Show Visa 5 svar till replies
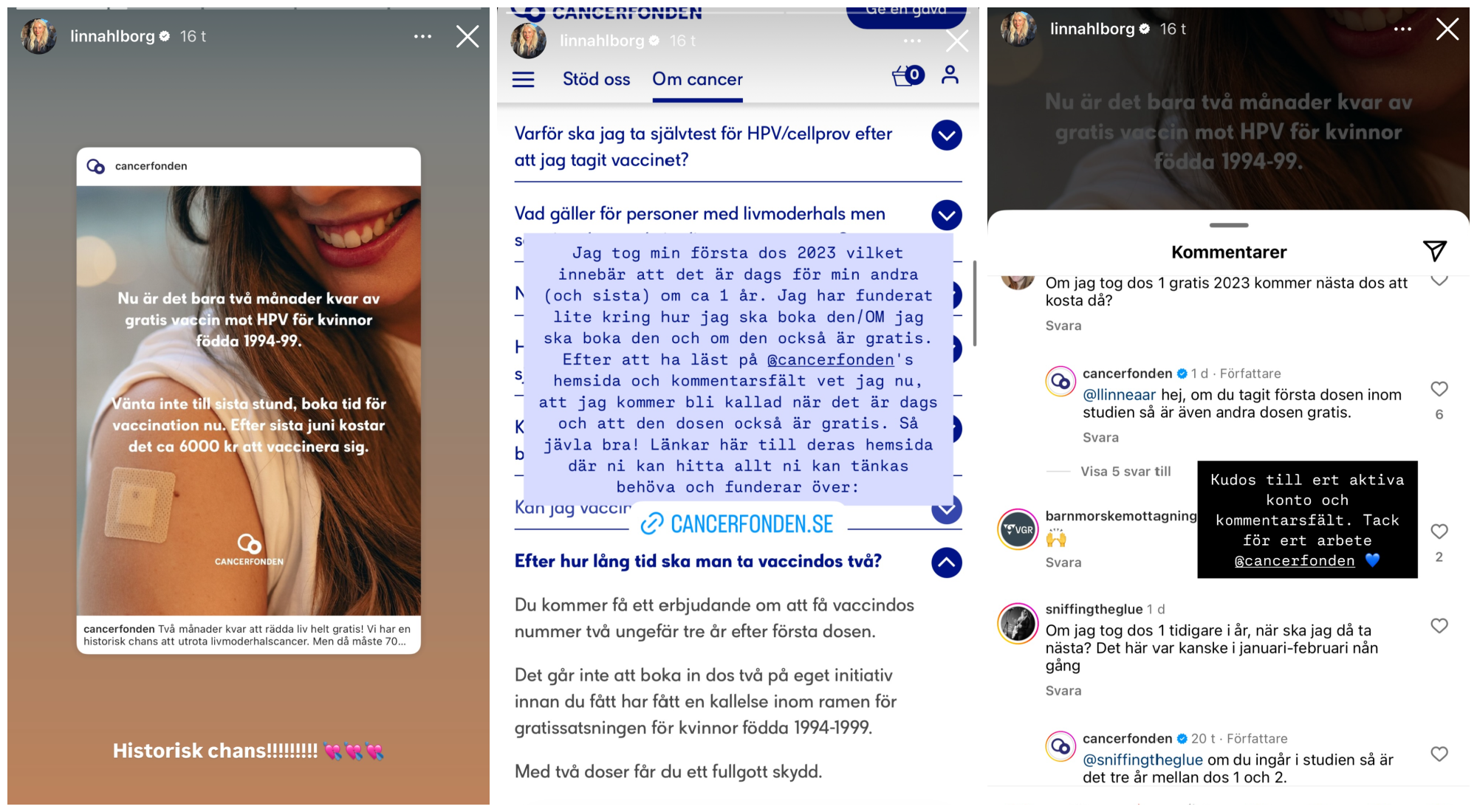This screenshot has width=1477, height=812. pyautogui.click(x=1125, y=471)
